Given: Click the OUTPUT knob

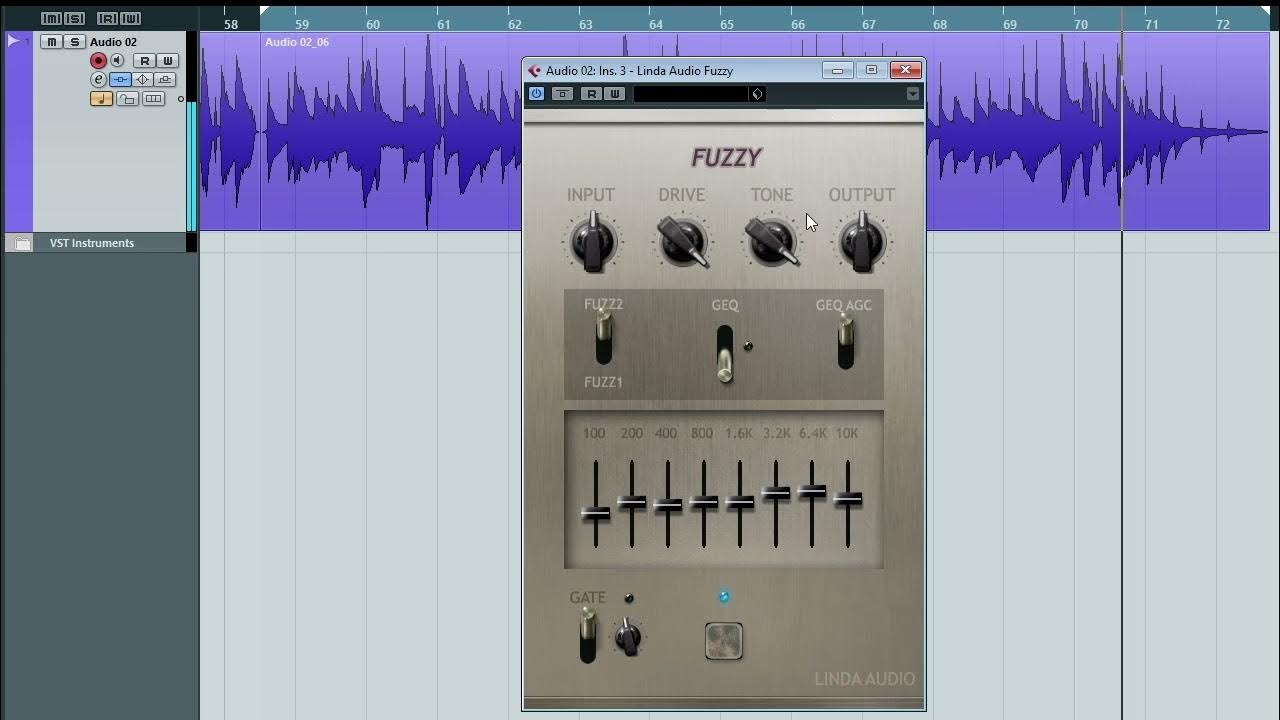Looking at the screenshot, I should click(862, 242).
